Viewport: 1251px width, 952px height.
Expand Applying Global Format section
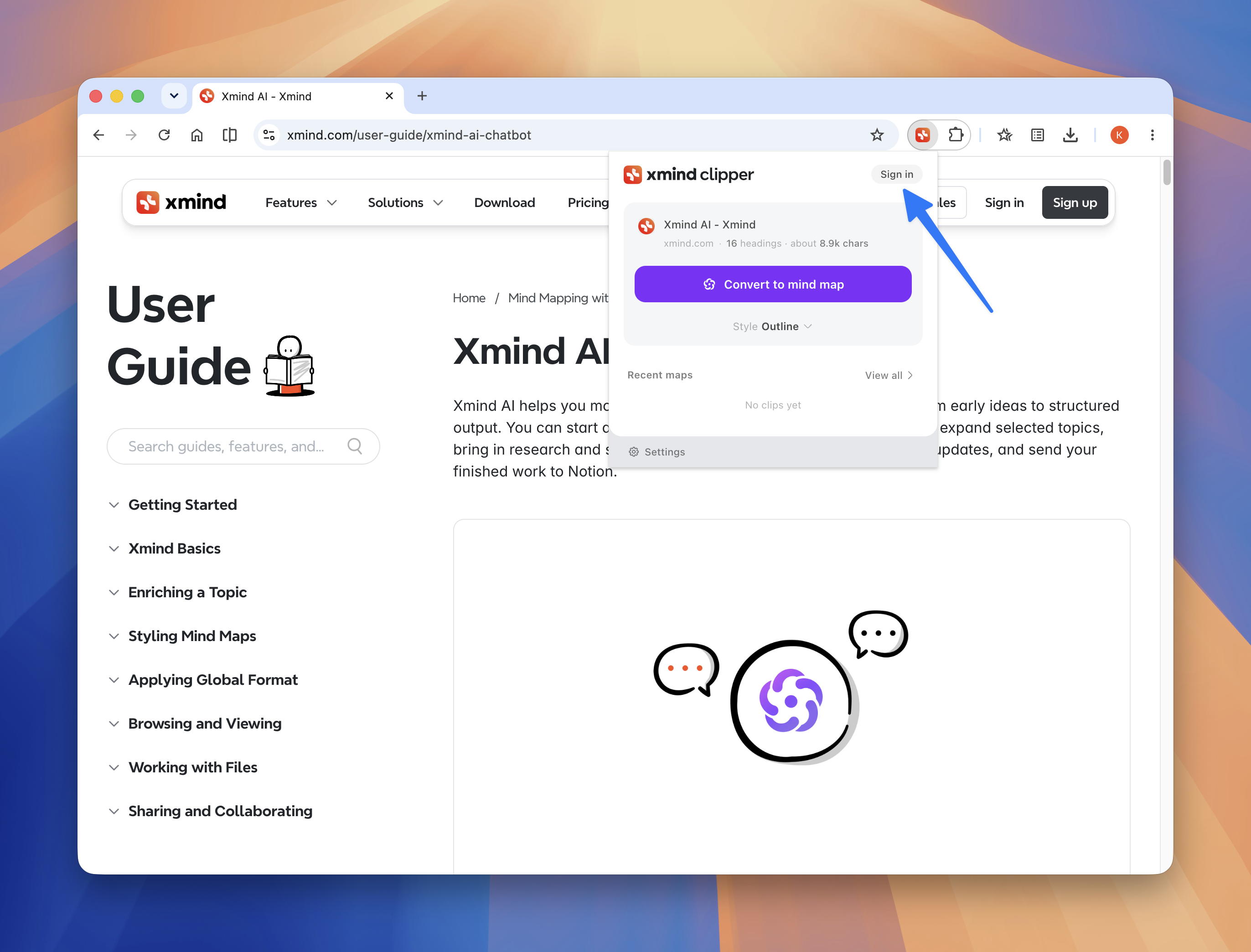pyautogui.click(x=203, y=679)
